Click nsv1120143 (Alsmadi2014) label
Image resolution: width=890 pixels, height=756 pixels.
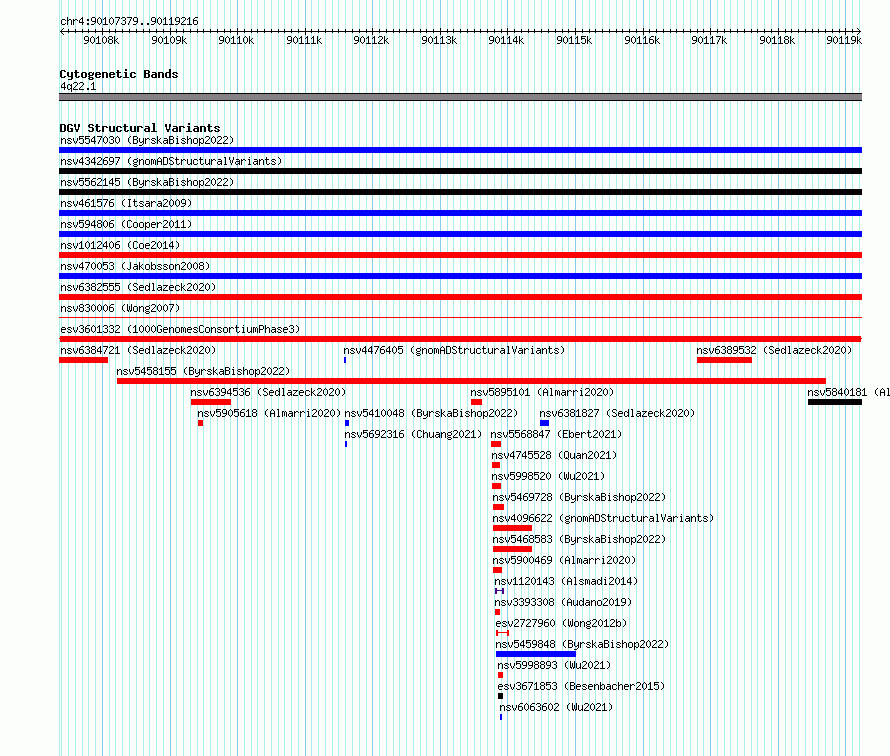566,581
